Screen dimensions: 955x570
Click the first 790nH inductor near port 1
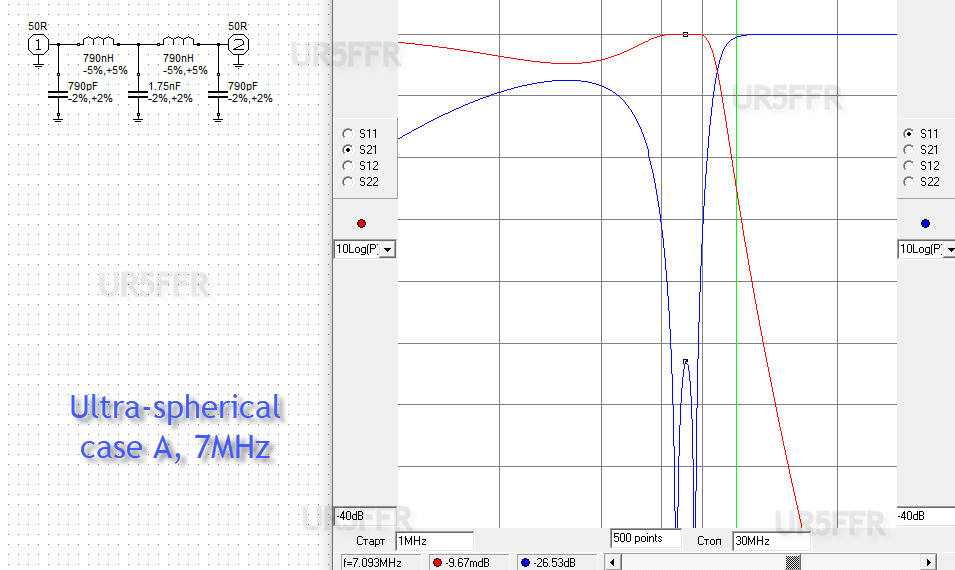click(99, 43)
